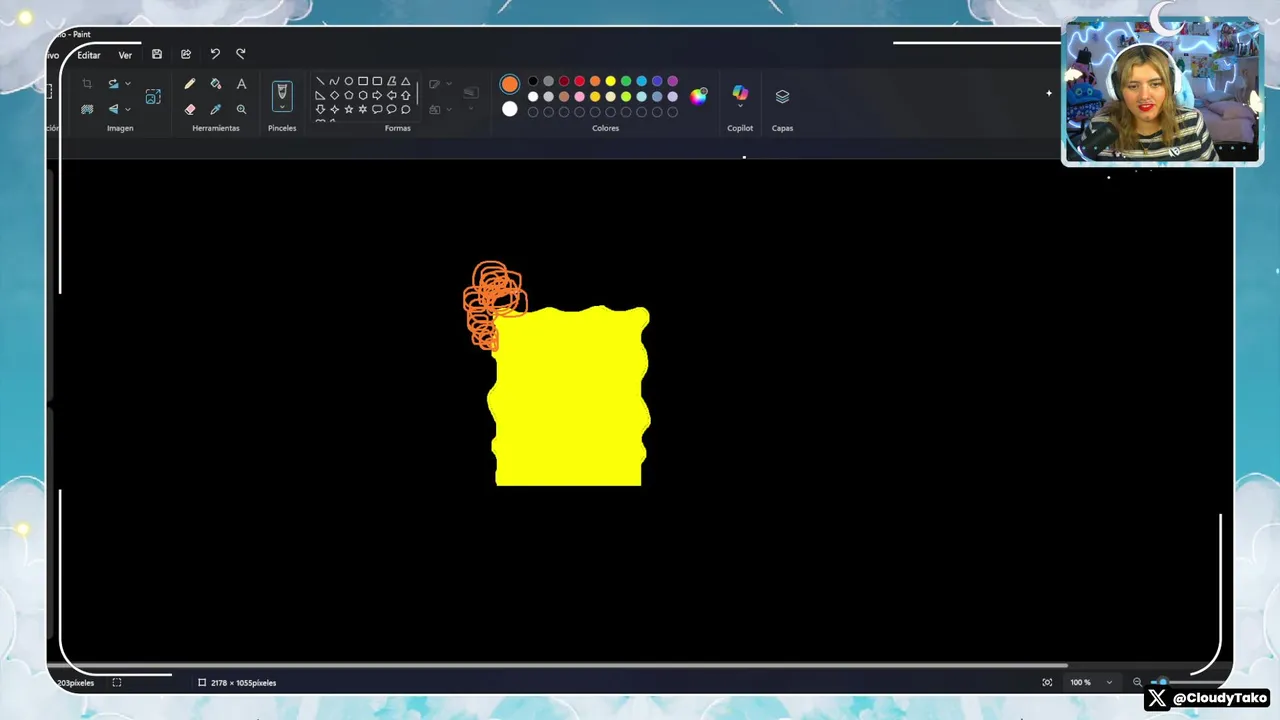
Task: Open the Edit colors wheel
Action: click(x=699, y=96)
